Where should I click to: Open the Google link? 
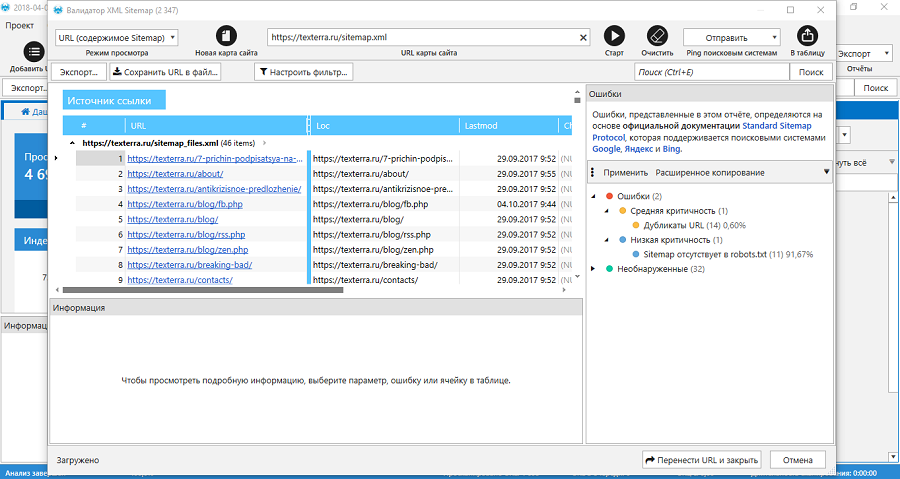[x=606, y=149]
